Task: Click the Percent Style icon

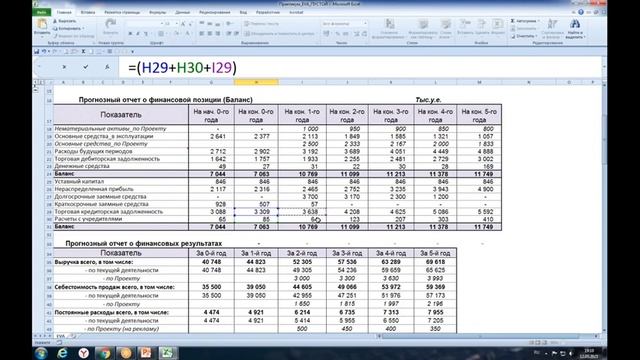Action: [338, 34]
